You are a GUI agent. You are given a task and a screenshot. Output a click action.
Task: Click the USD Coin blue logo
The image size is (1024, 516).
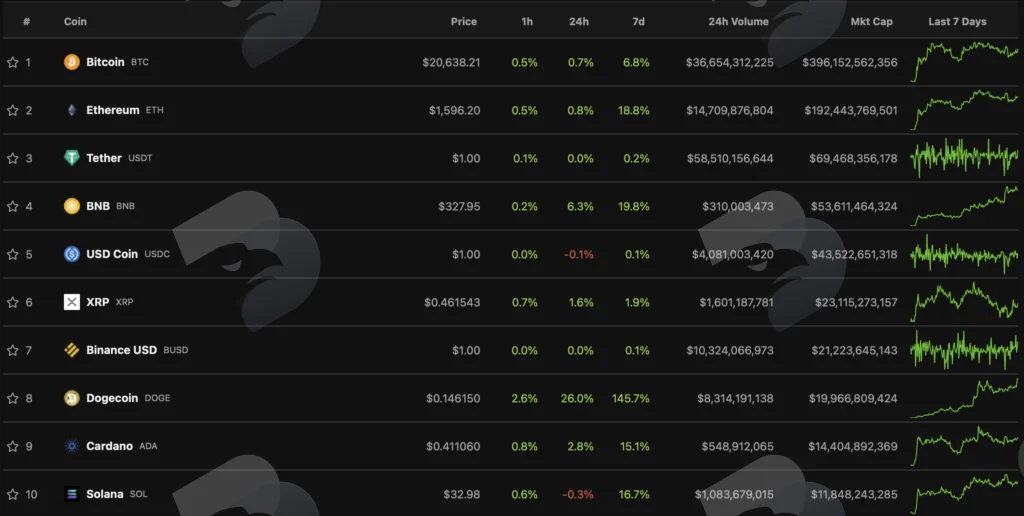click(x=72, y=254)
